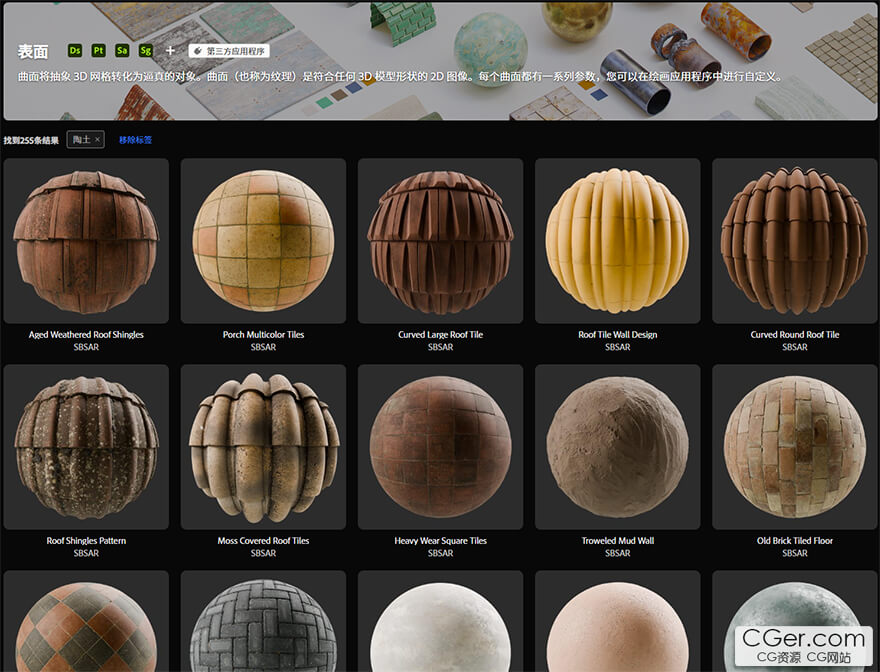Select the Moss Covered Roof Tiles thumbnail
This screenshot has width=880, height=672.
coord(263,447)
